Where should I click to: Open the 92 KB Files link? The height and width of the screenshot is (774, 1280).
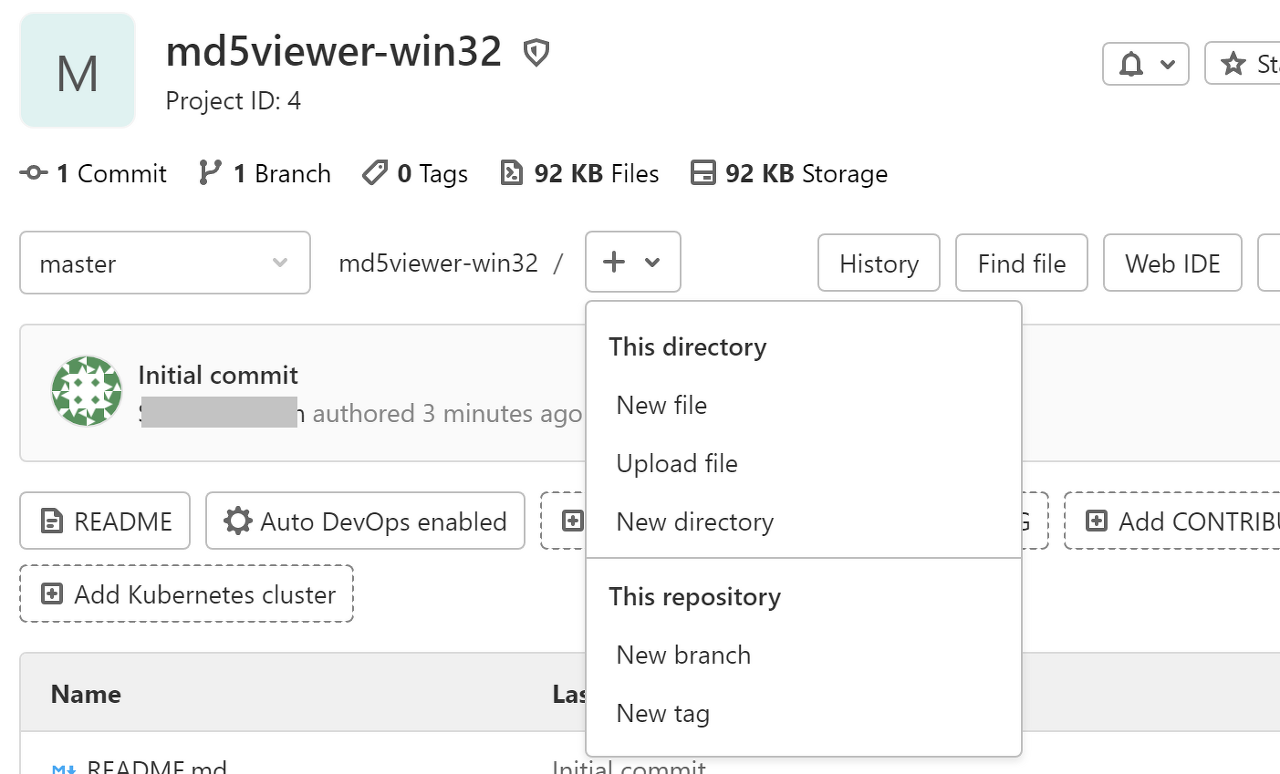(x=580, y=173)
